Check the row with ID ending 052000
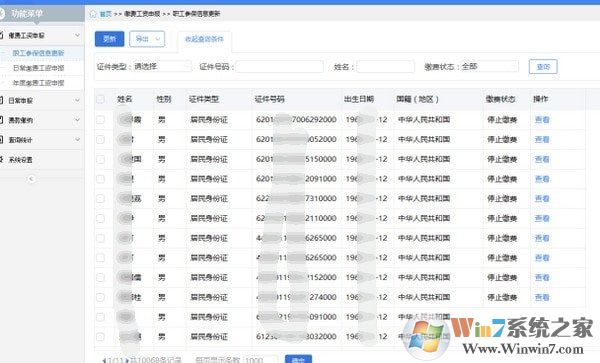The height and width of the screenshot is (363, 600). click(x=100, y=140)
